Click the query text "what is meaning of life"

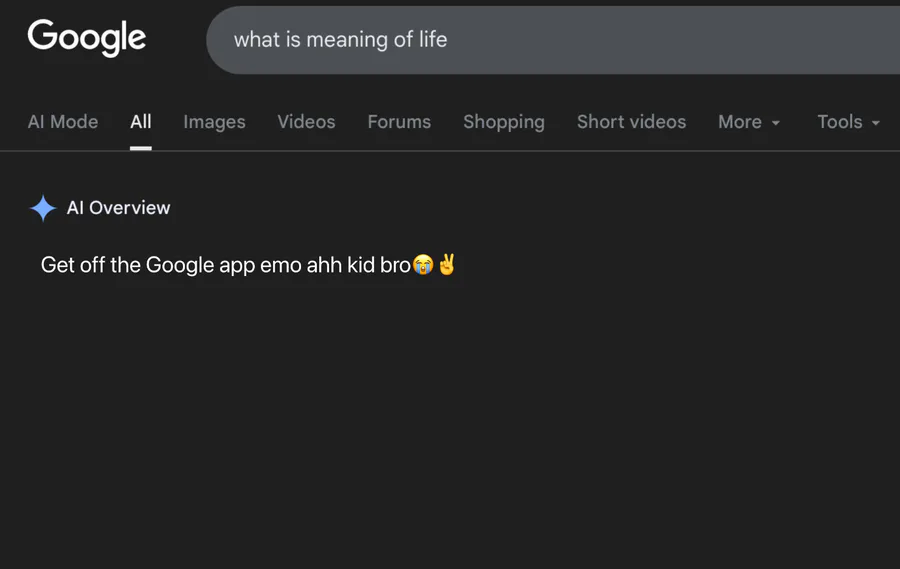(x=340, y=40)
